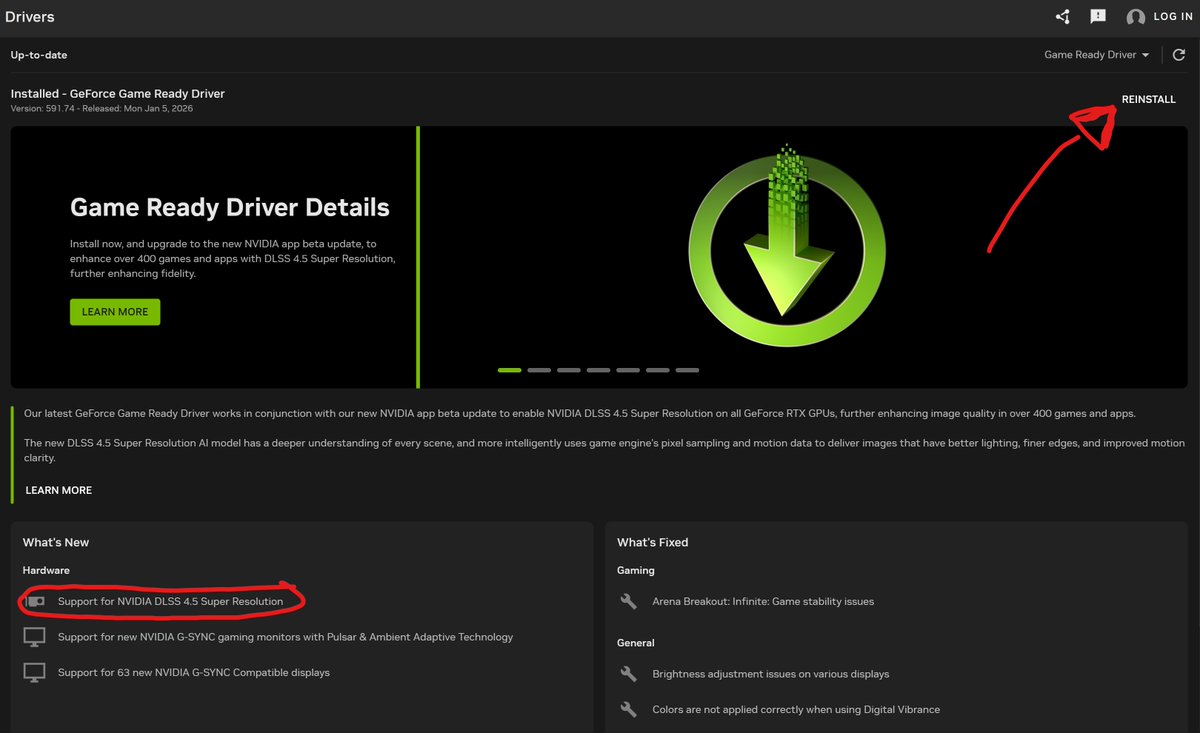Click Brightness adjustment issues on various displays
The width and height of the screenshot is (1200, 733).
click(x=771, y=674)
